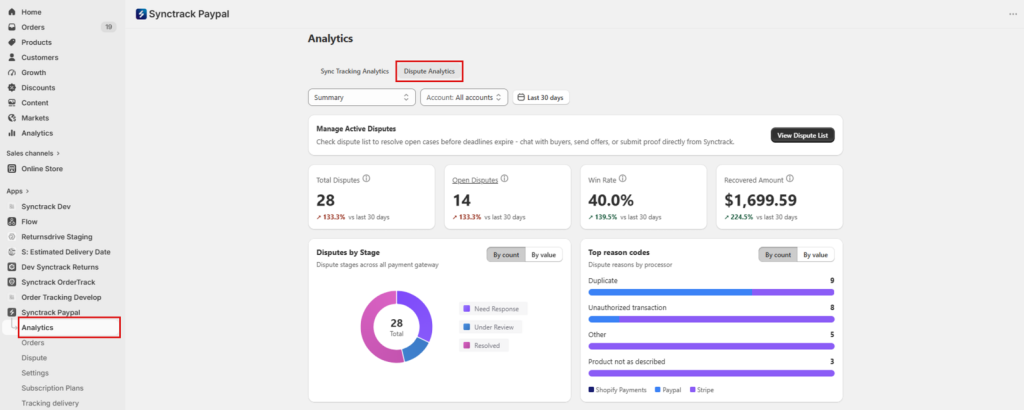This screenshot has width=1024, height=410.
Task: Click the Shopify Payments legend swatch
Action: point(591,390)
